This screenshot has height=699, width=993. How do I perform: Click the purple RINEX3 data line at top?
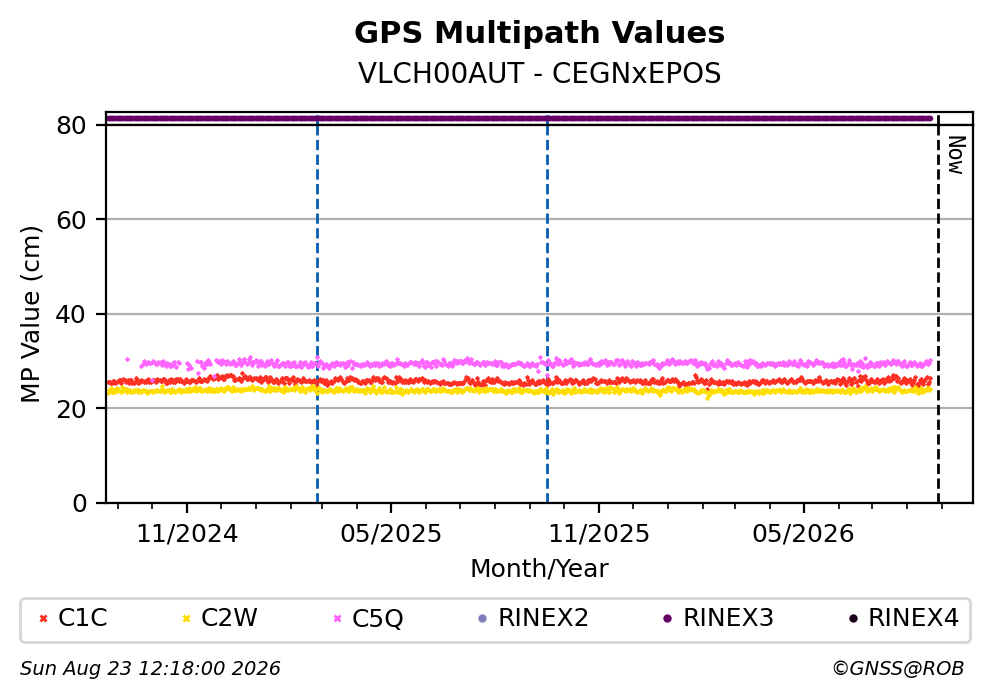(519, 118)
